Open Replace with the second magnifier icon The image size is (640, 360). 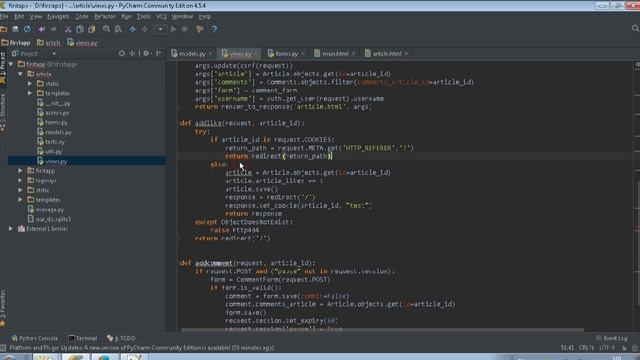(118, 29)
